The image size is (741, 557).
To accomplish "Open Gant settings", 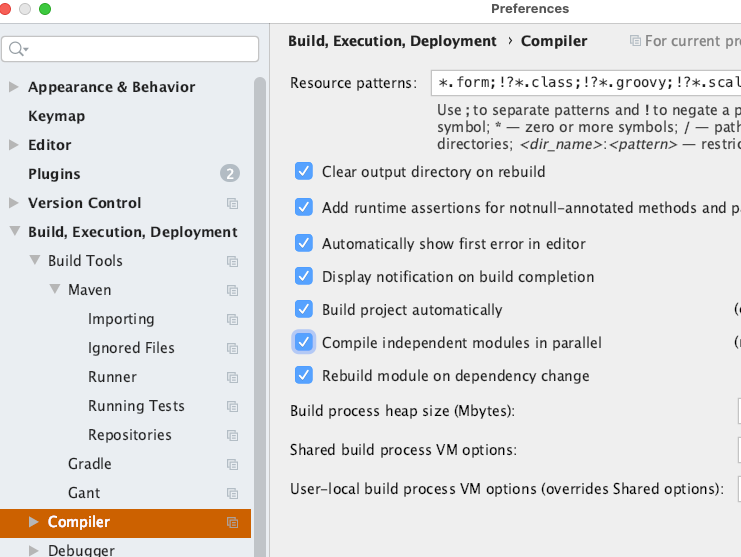I will [84, 493].
